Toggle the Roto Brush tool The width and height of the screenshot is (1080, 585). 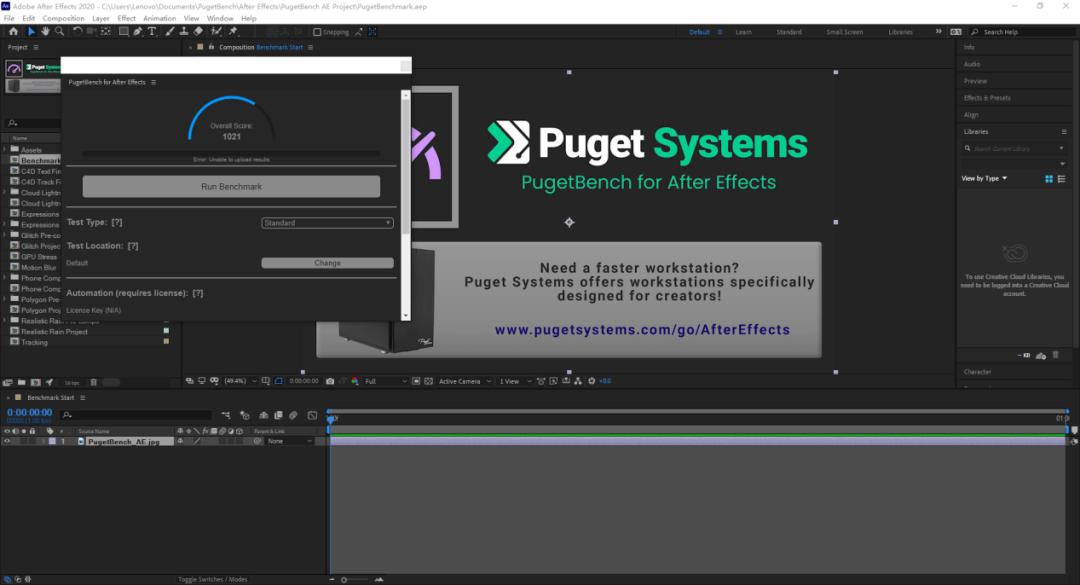[x=216, y=32]
